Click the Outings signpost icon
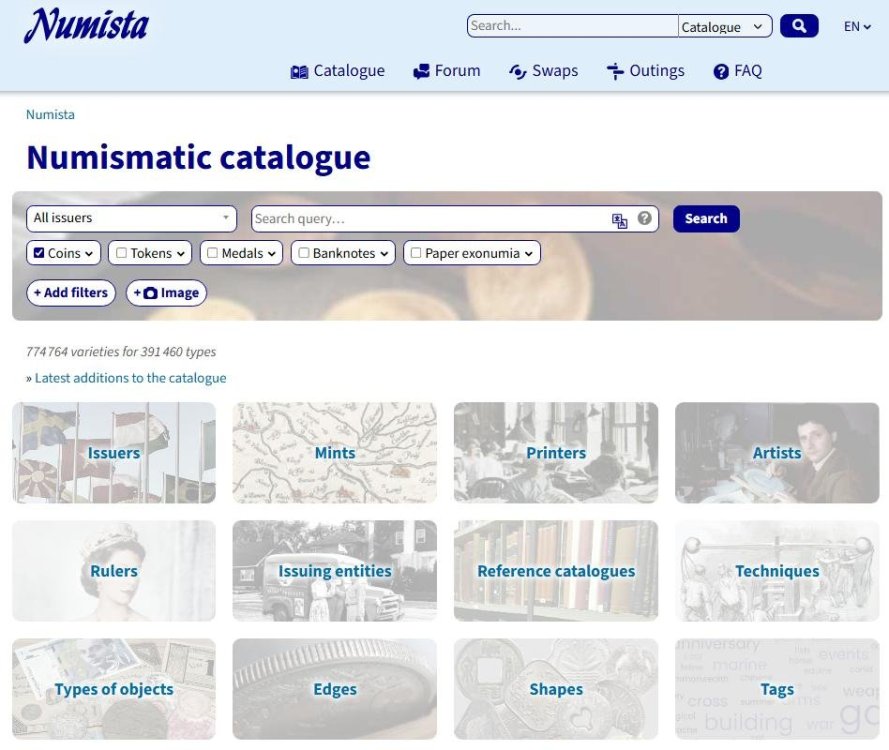 pos(615,72)
